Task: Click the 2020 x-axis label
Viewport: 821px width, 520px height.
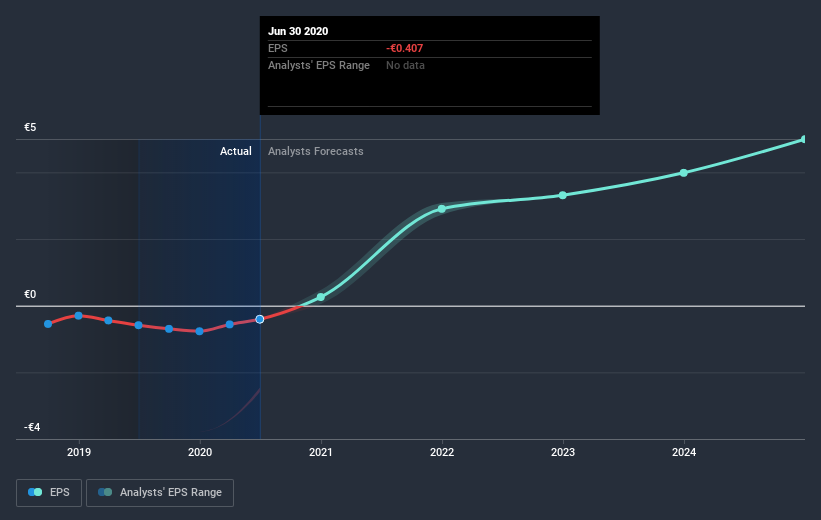Action: pos(200,452)
